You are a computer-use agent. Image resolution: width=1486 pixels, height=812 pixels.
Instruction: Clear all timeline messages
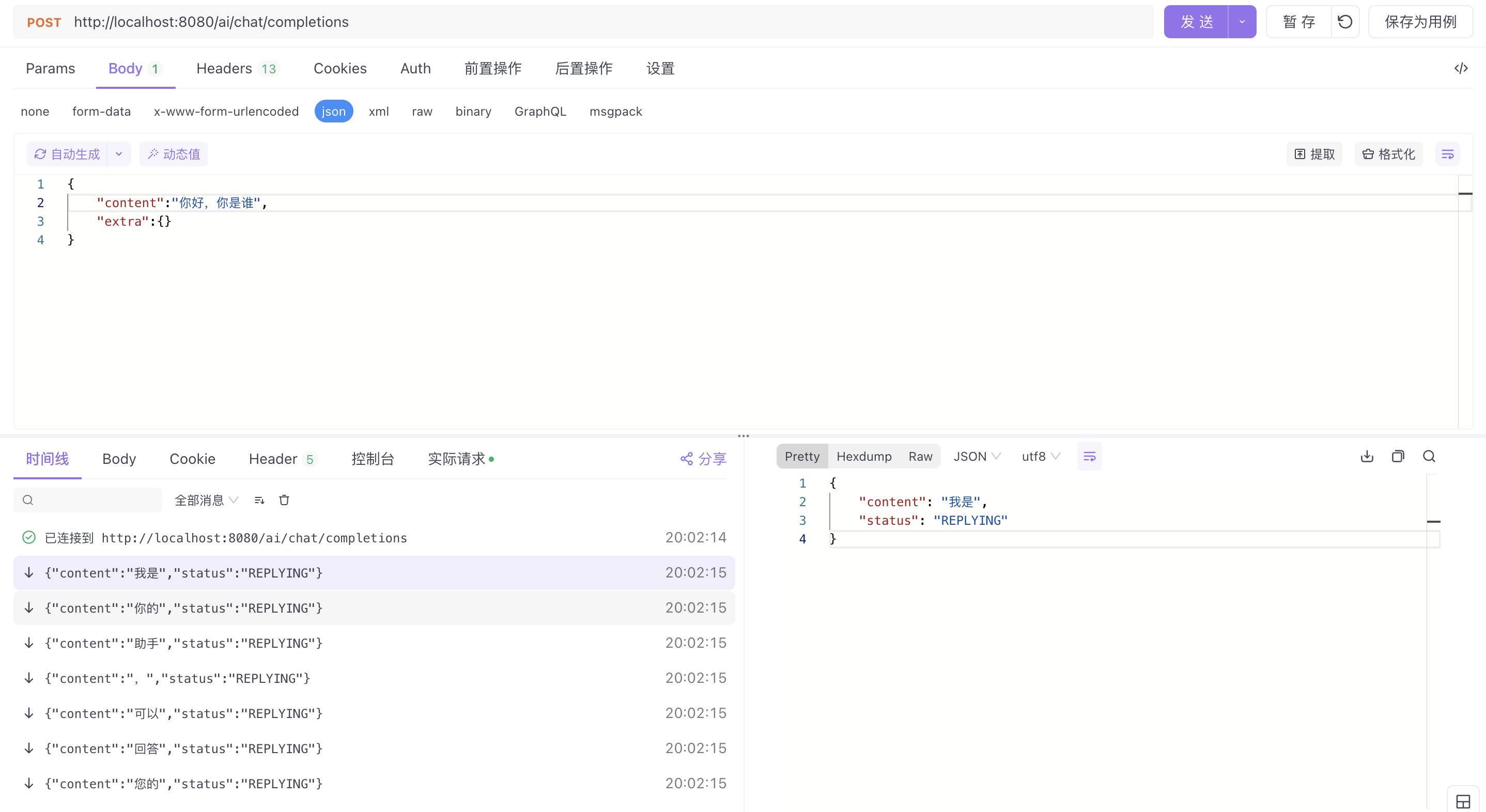pos(284,500)
